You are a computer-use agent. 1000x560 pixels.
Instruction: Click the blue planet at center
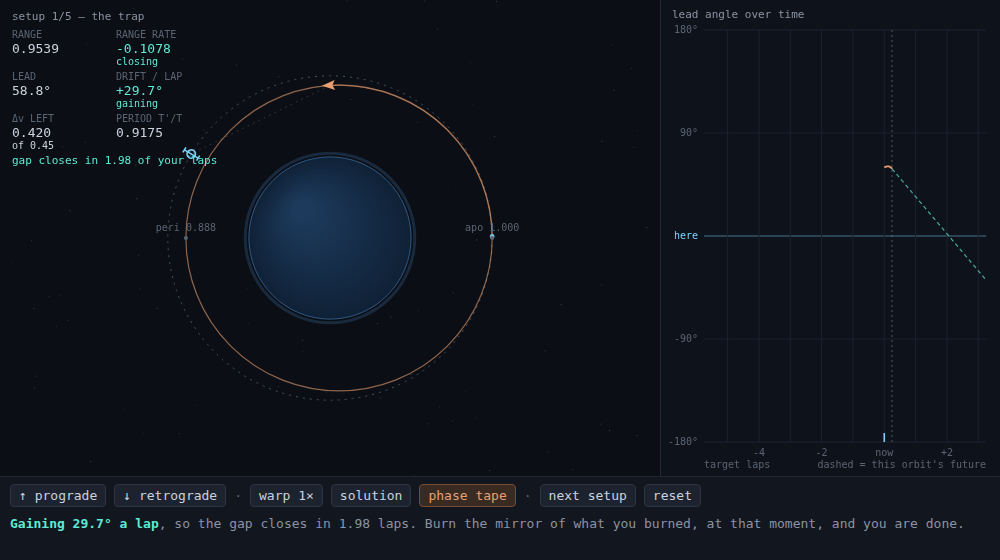point(330,238)
